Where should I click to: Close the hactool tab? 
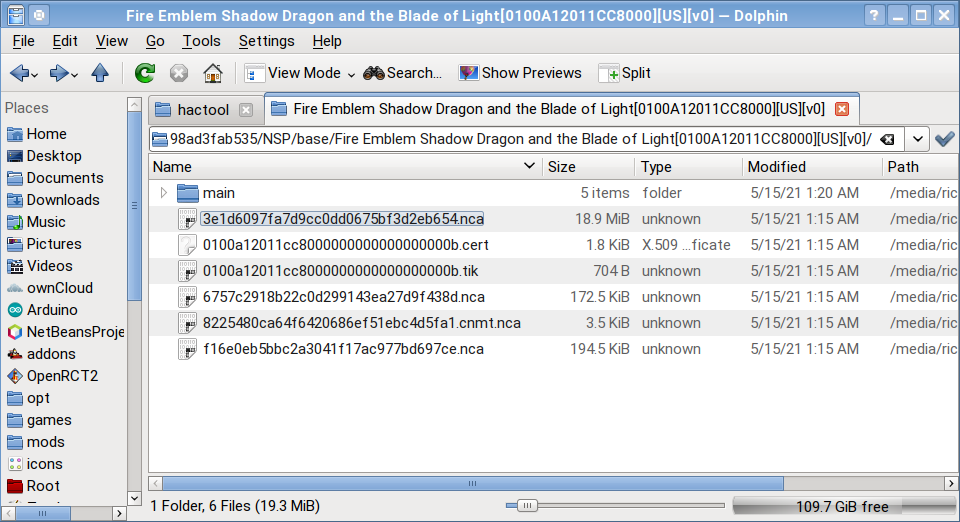246,110
